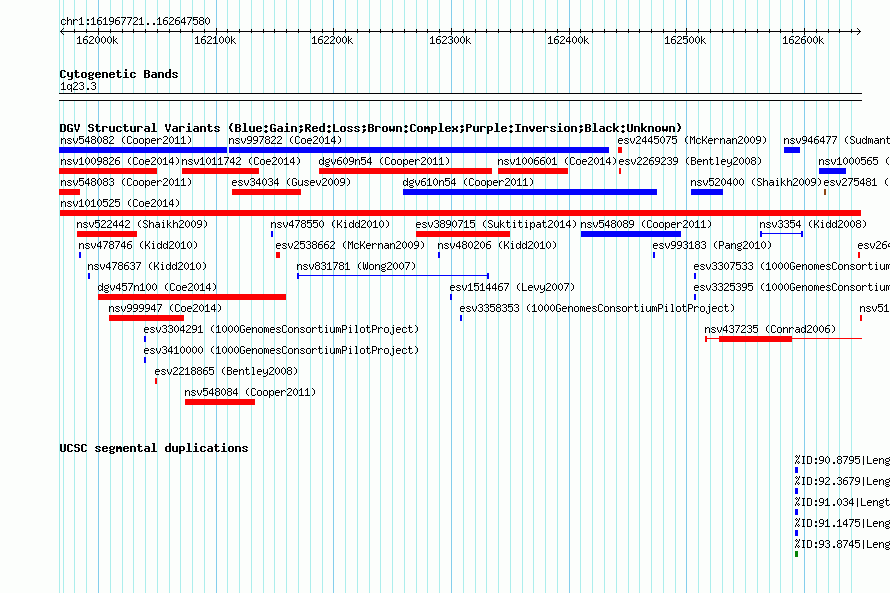Click the %ID:92.3679 segmental duplication entry

(x=842, y=481)
